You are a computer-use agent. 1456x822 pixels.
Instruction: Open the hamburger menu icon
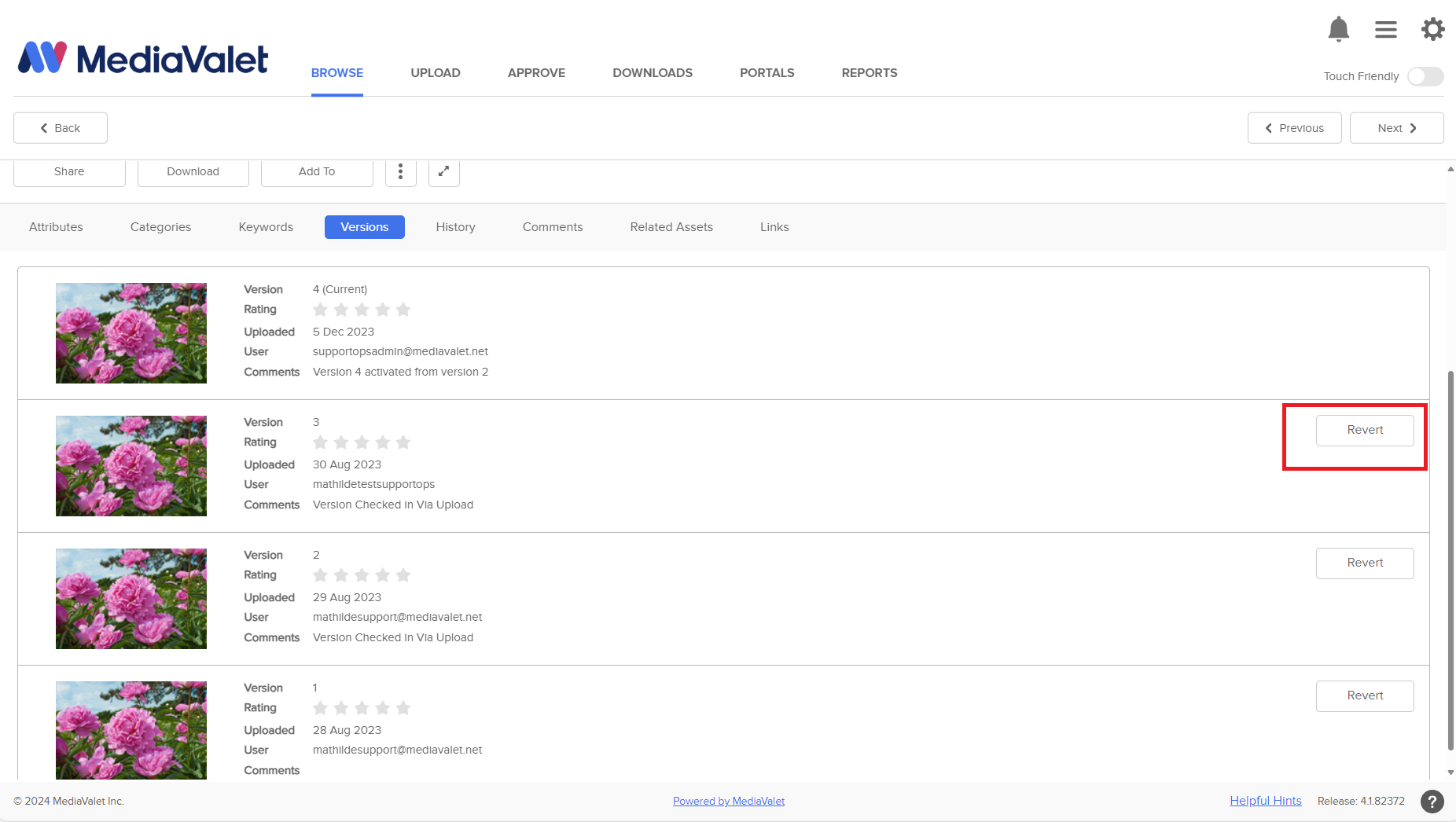[x=1385, y=30]
